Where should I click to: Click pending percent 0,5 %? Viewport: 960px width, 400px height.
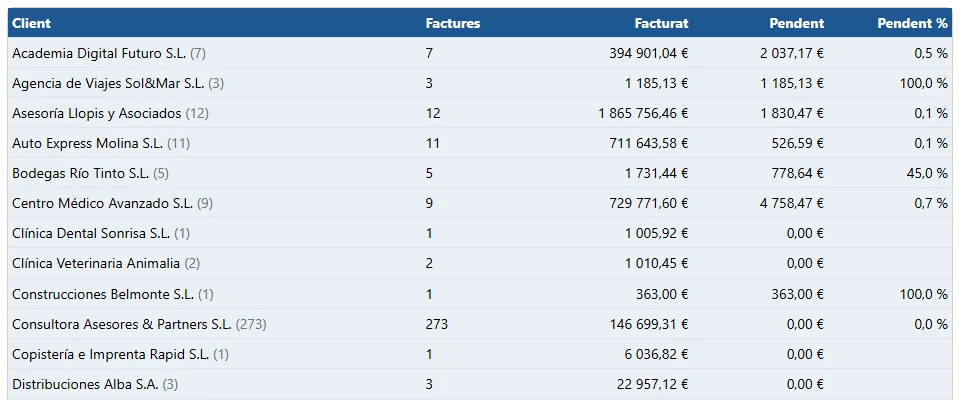(931, 53)
